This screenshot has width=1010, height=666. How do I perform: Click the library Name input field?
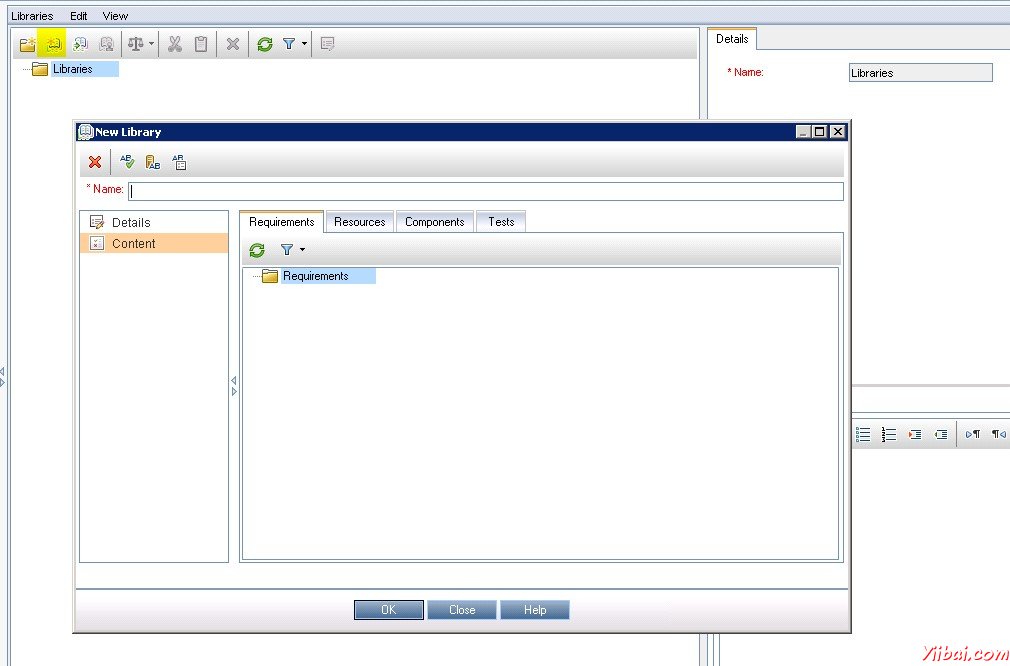tap(486, 191)
